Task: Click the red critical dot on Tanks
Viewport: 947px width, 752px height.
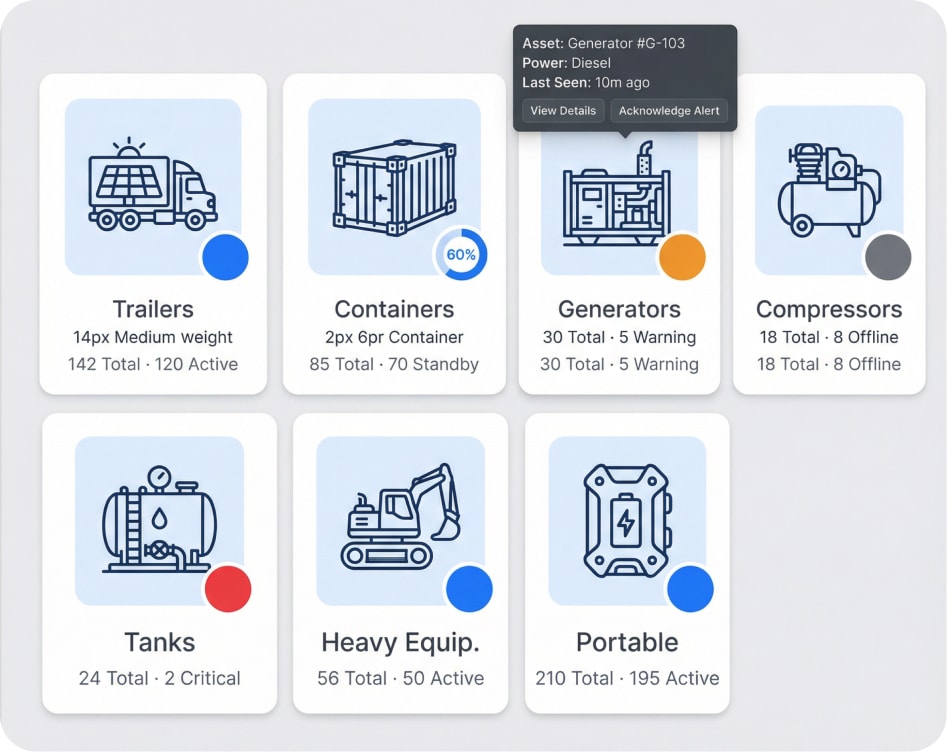Action: tap(228, 588)
